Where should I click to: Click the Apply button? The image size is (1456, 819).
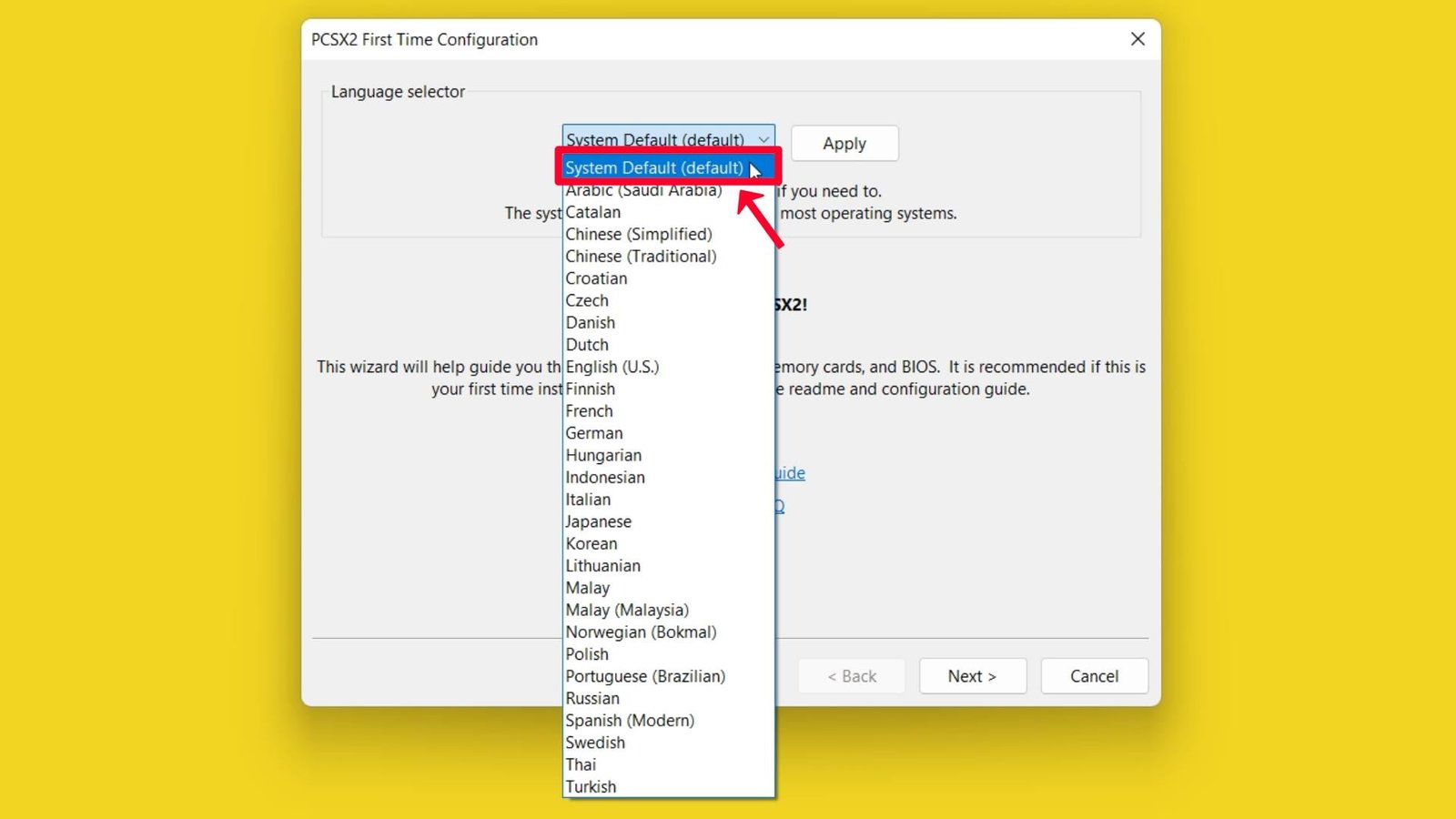[x=844, y=144]
